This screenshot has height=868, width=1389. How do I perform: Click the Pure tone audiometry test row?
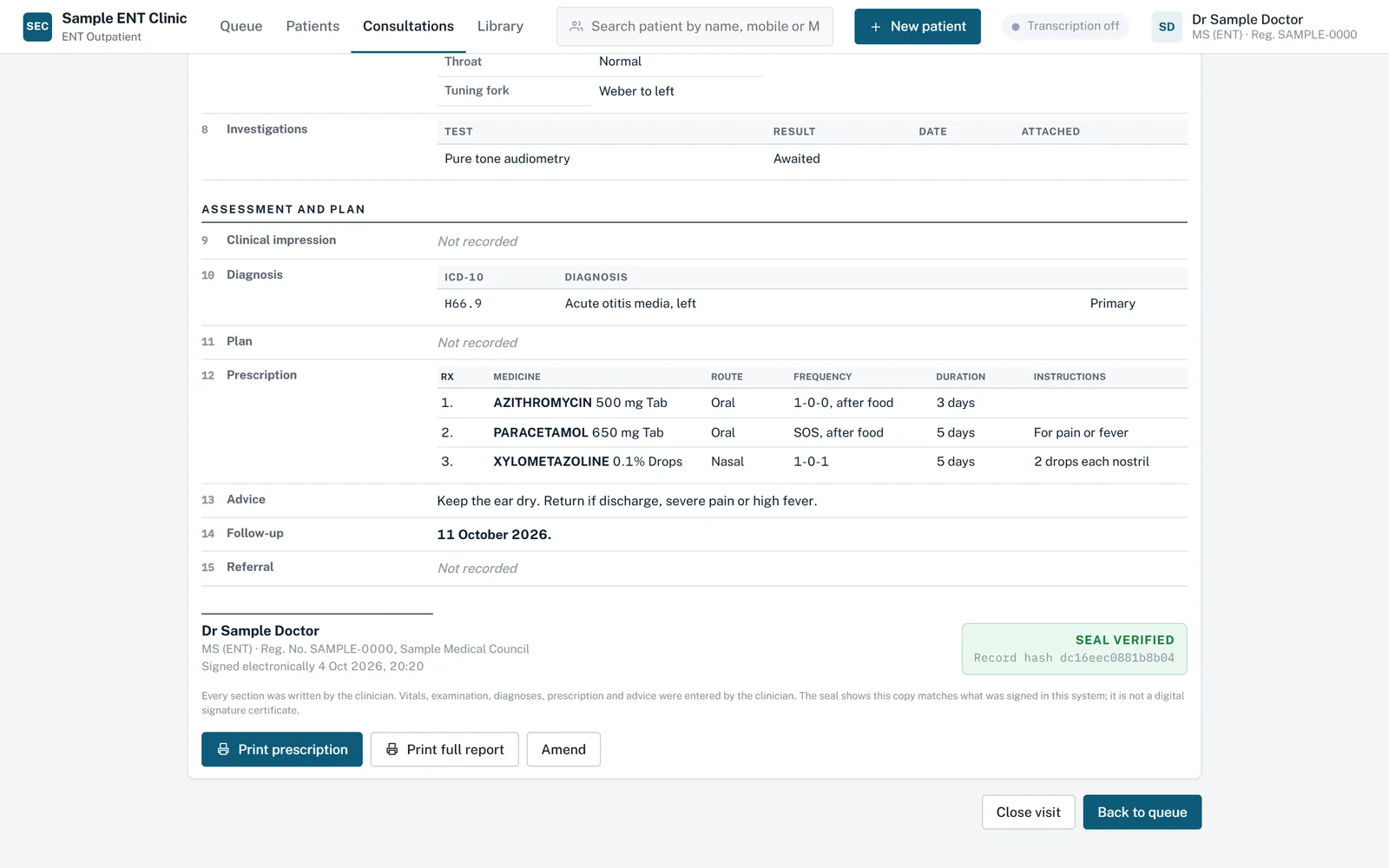(x=812, y=159)
